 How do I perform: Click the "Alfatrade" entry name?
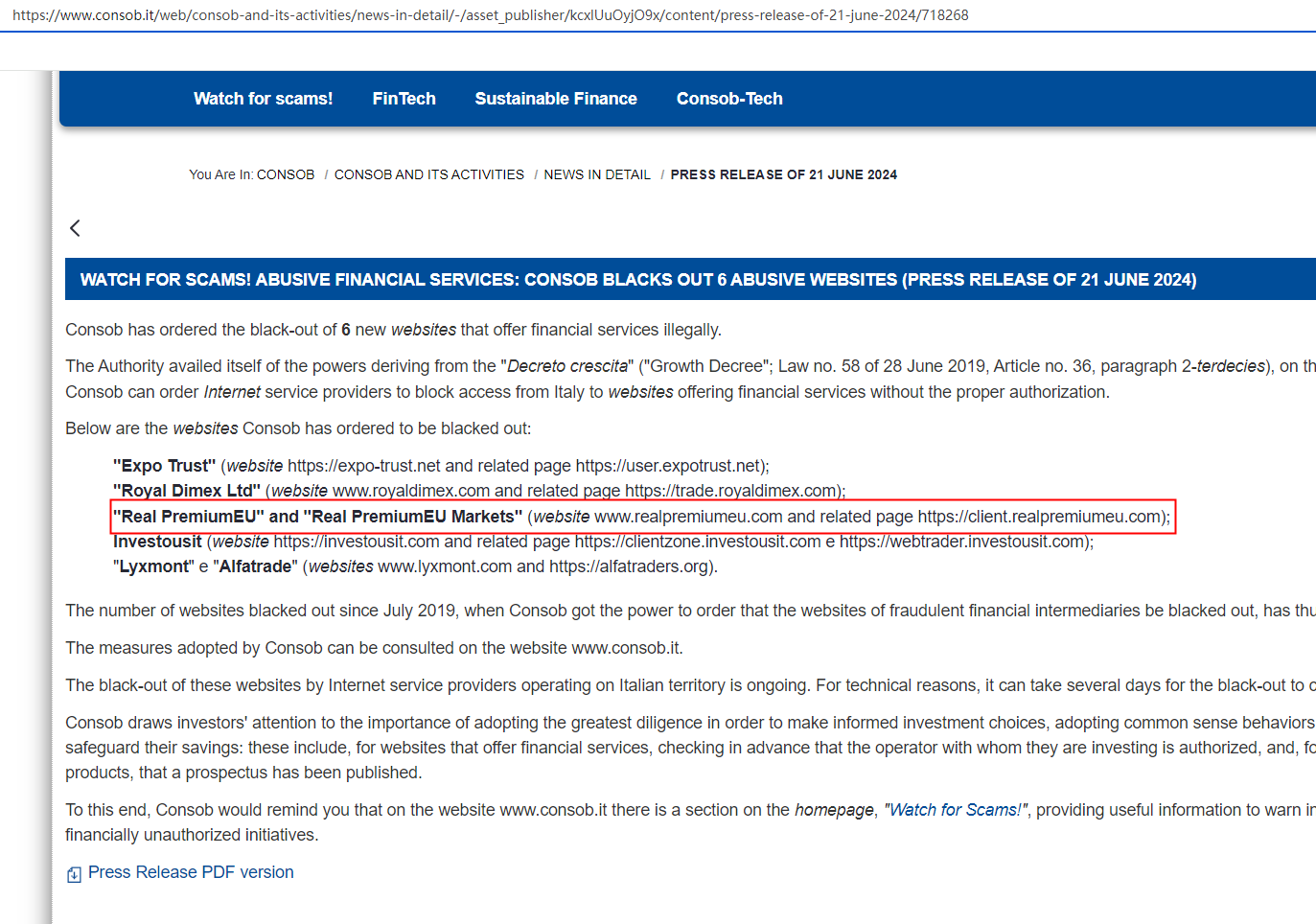pyautogui.click(x=255, y=566)
